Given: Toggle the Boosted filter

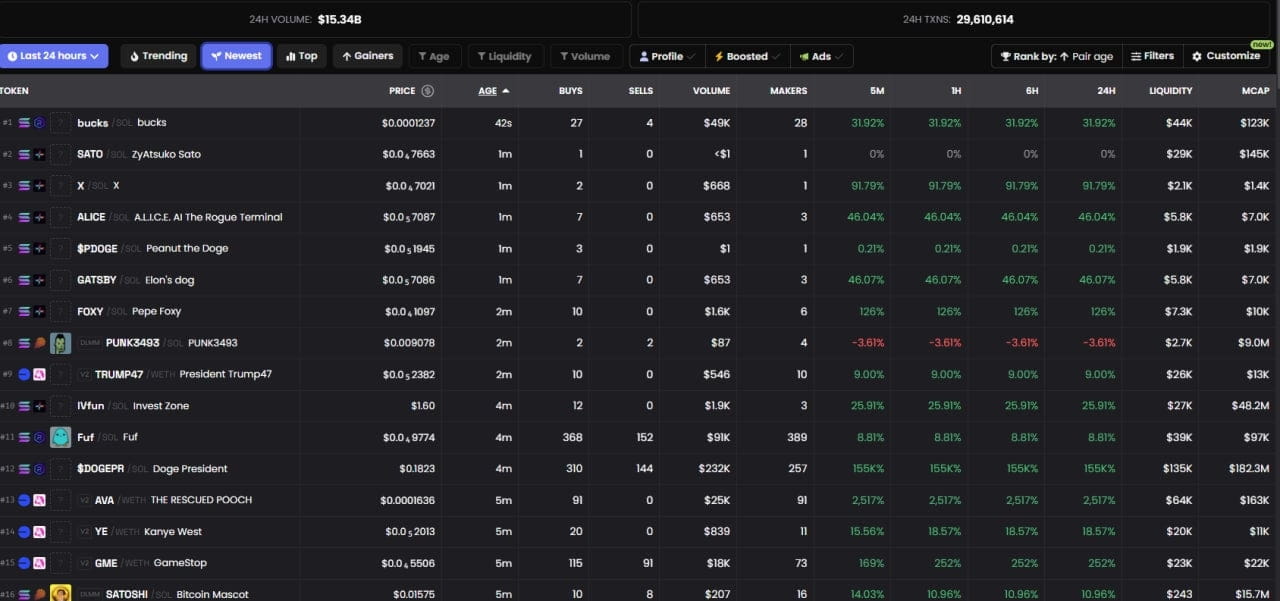Looking at the screenshot, I should pyautogui.click(x=747, y=56).
